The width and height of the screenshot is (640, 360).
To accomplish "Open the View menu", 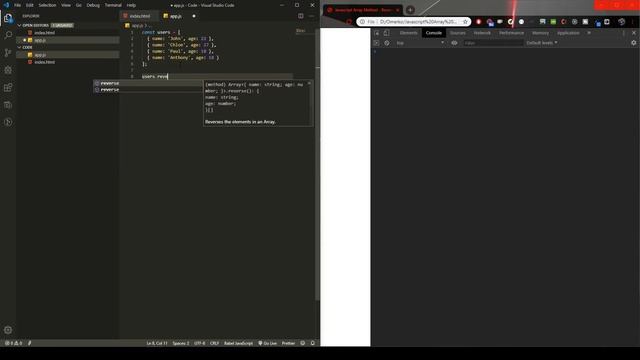I will pyautogui.click(x=66, y=5).
